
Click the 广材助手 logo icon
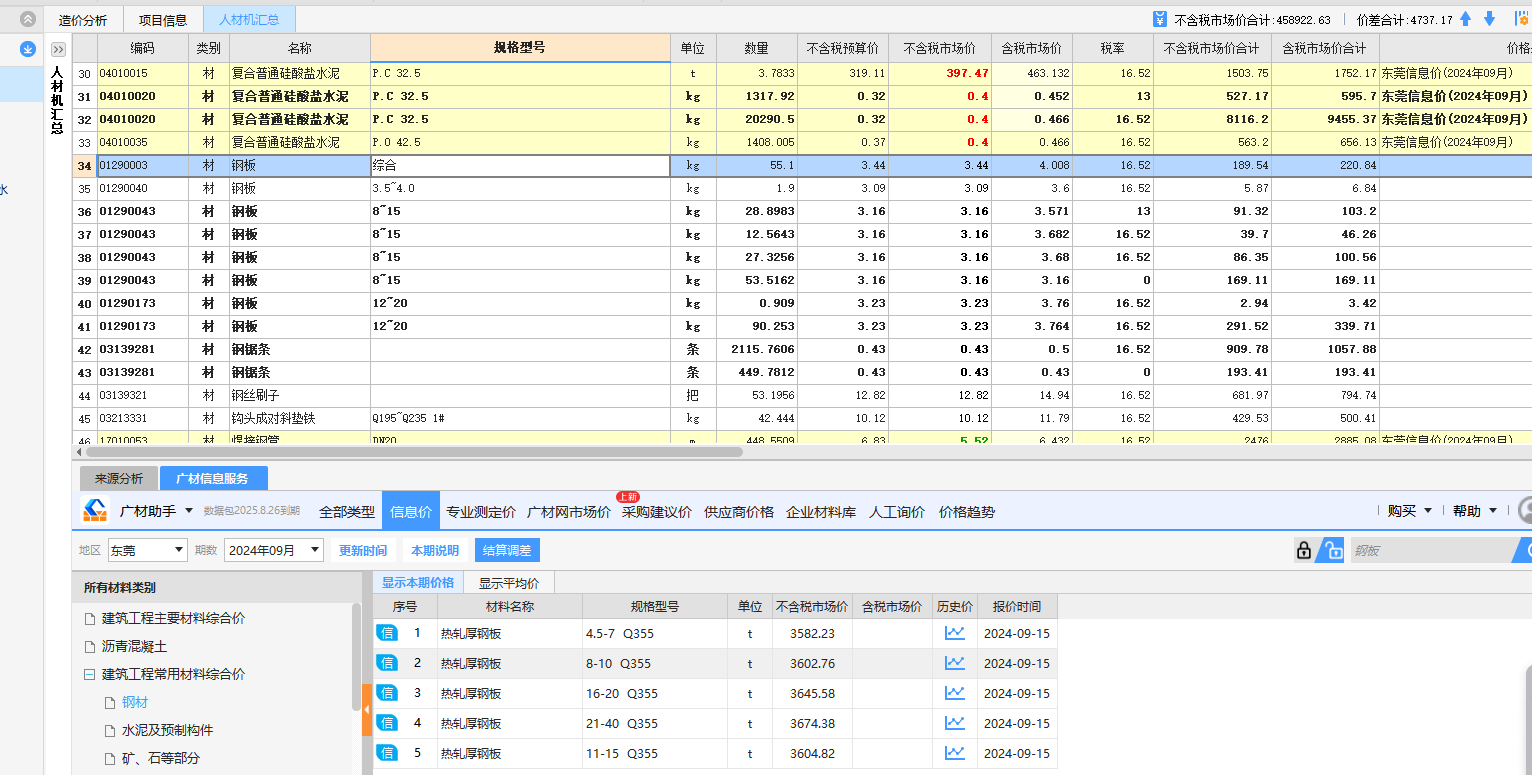(x=95, y=511)
